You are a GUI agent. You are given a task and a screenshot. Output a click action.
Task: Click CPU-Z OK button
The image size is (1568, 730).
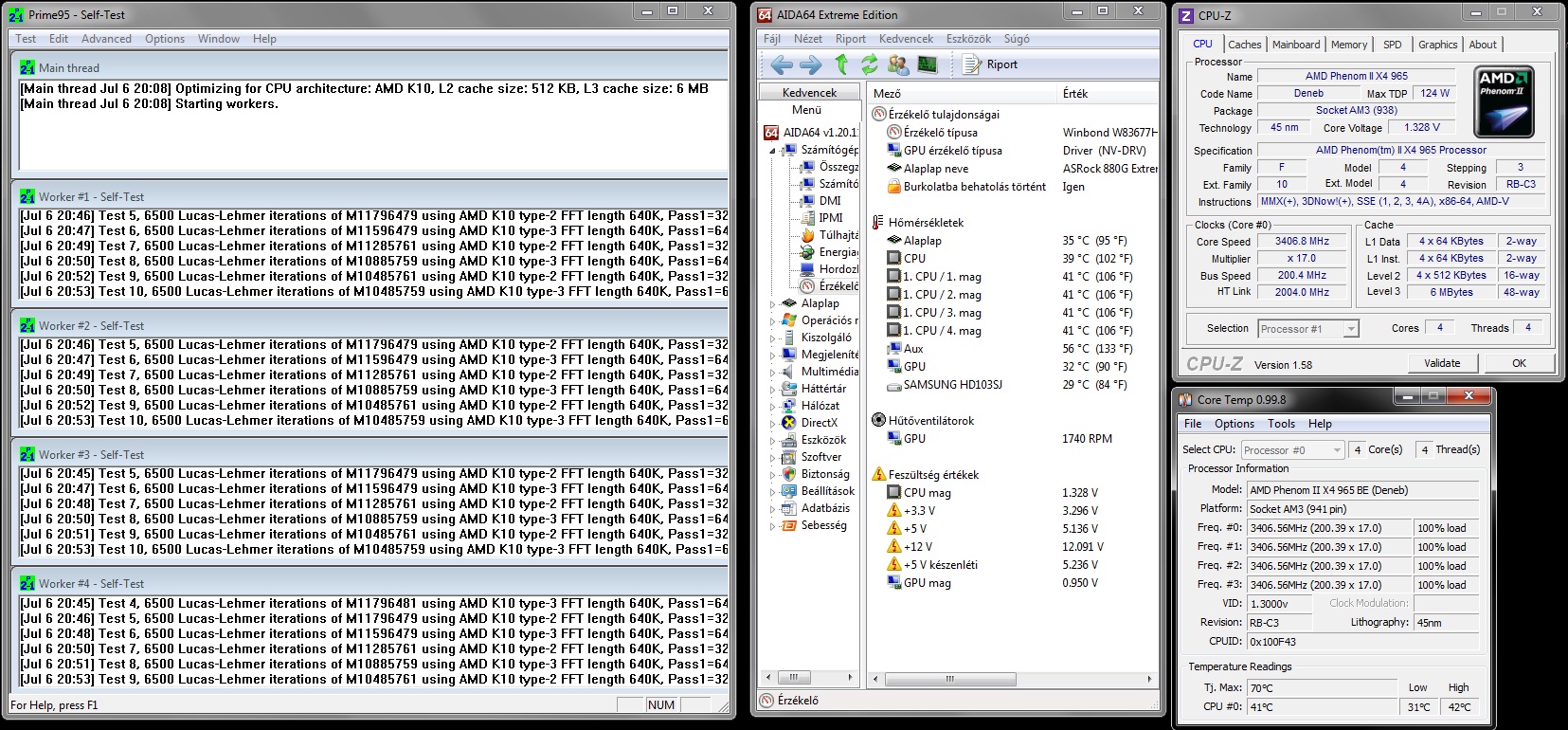click(x=1519, y=363)
